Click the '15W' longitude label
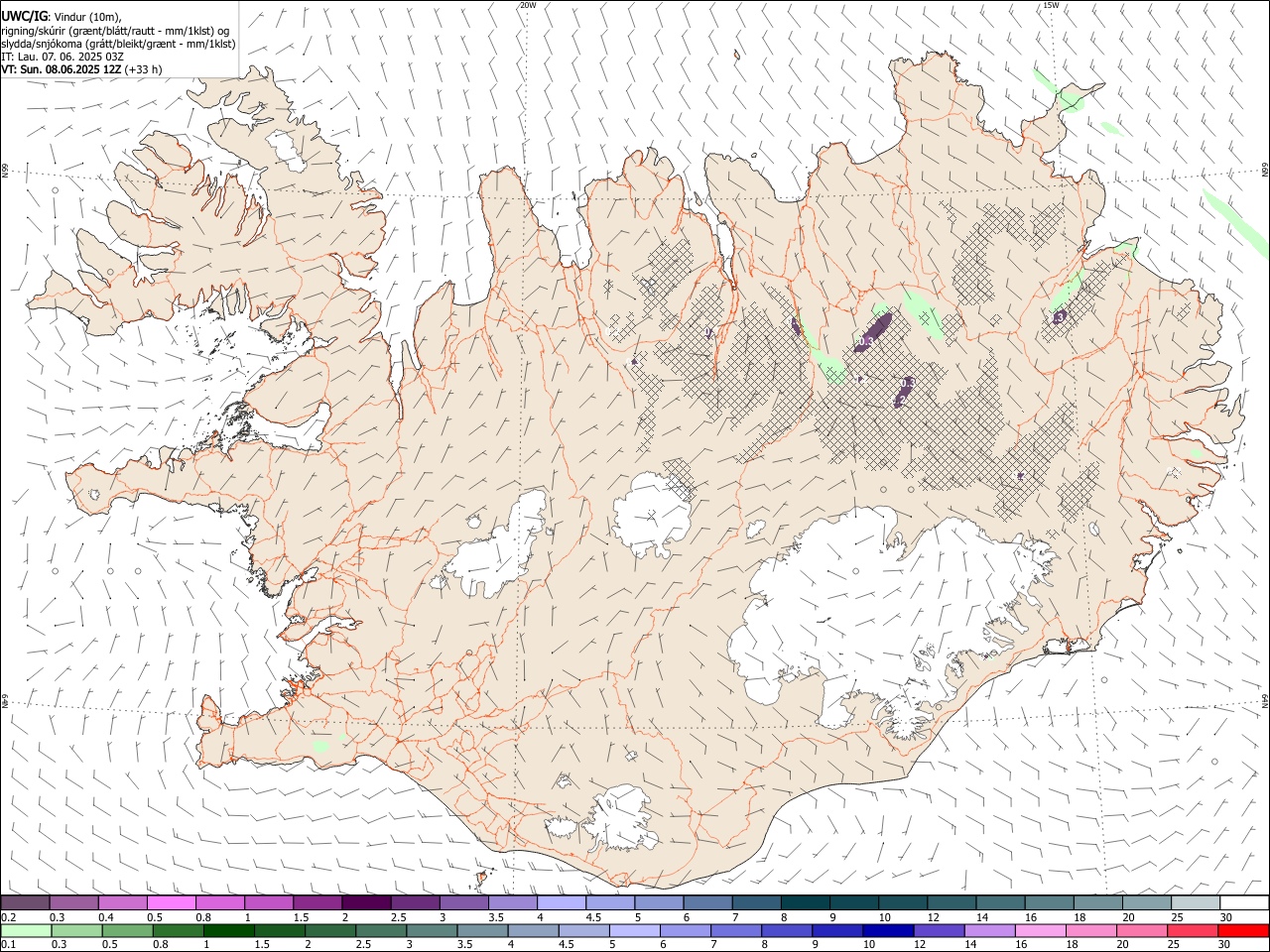 [1051, 5]
